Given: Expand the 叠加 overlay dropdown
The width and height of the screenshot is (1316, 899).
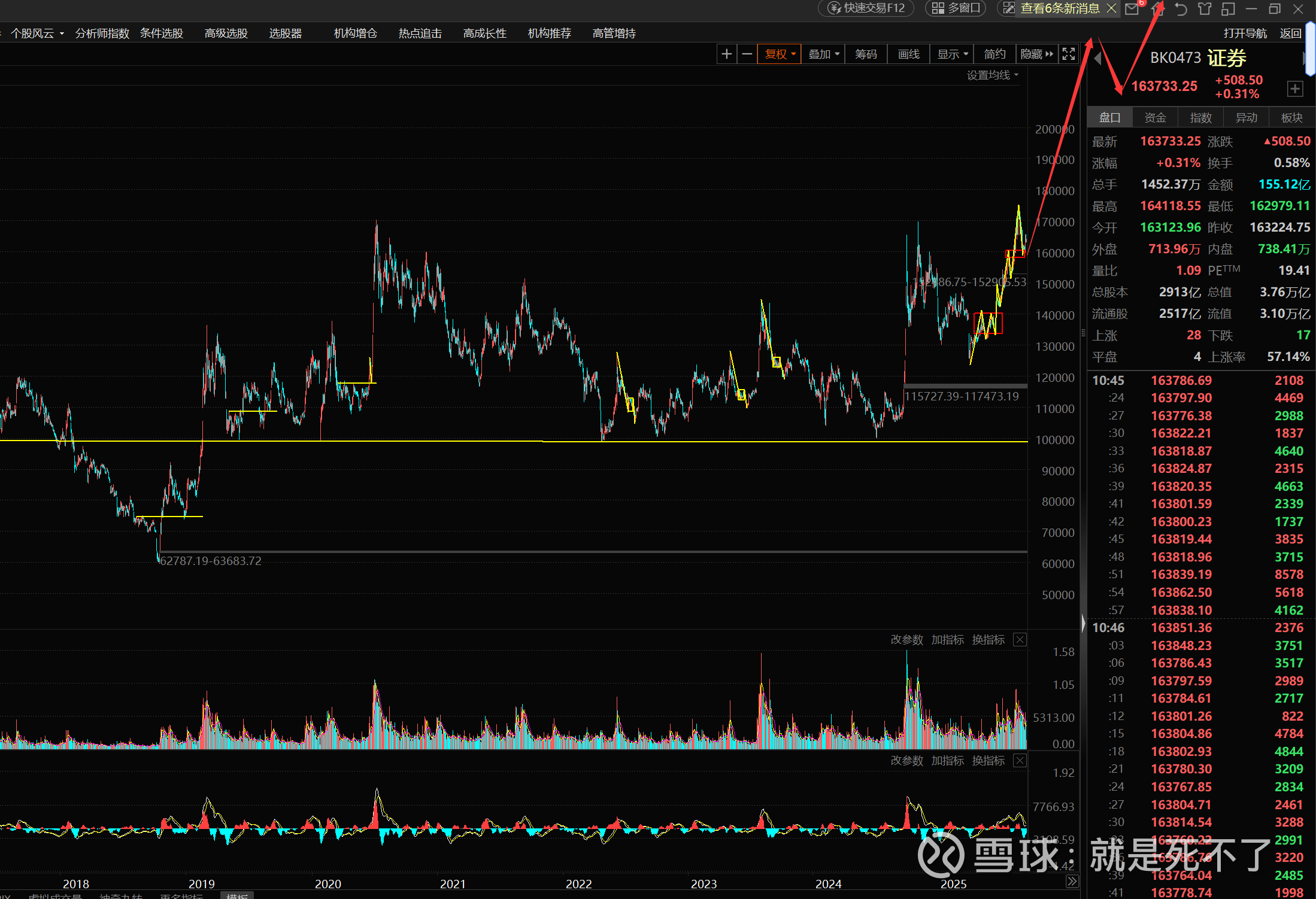Looking at the screenshot, I should (823, 54).
